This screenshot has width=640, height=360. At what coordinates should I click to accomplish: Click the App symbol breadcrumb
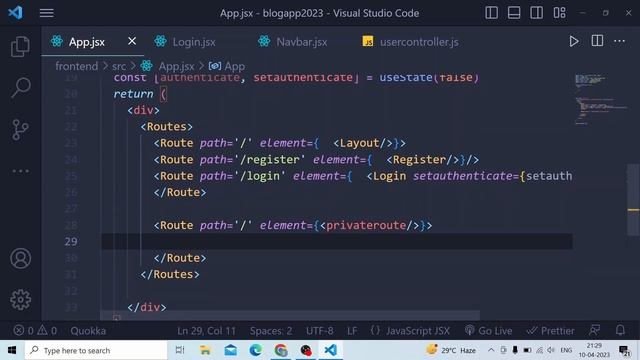point(234,66)
